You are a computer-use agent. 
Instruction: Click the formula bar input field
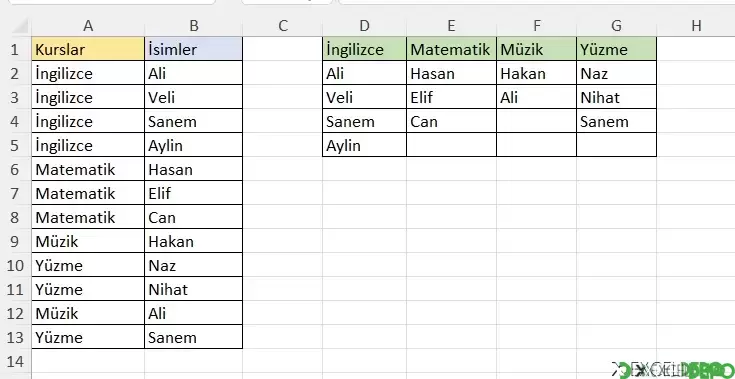pyautogui.click(x=537, y=2)
